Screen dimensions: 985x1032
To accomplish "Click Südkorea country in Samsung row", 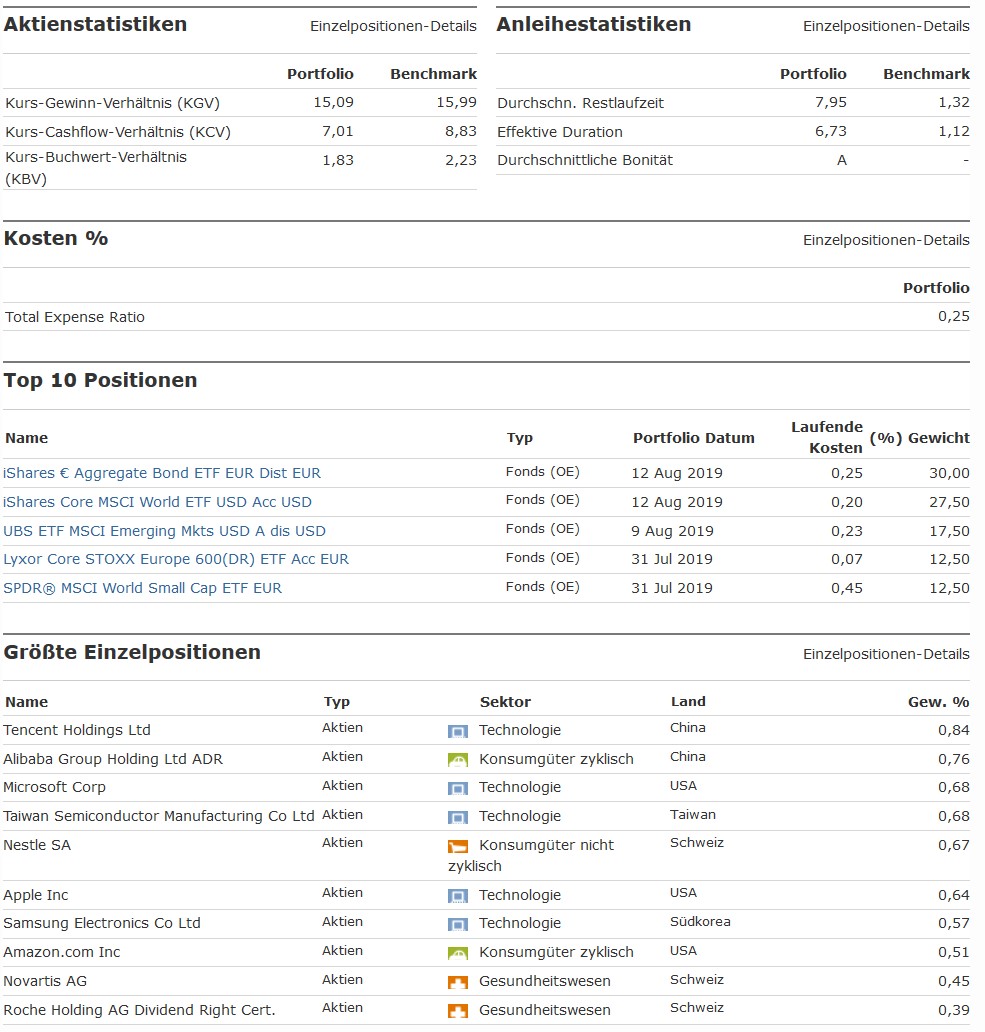I will click(700, 922).
